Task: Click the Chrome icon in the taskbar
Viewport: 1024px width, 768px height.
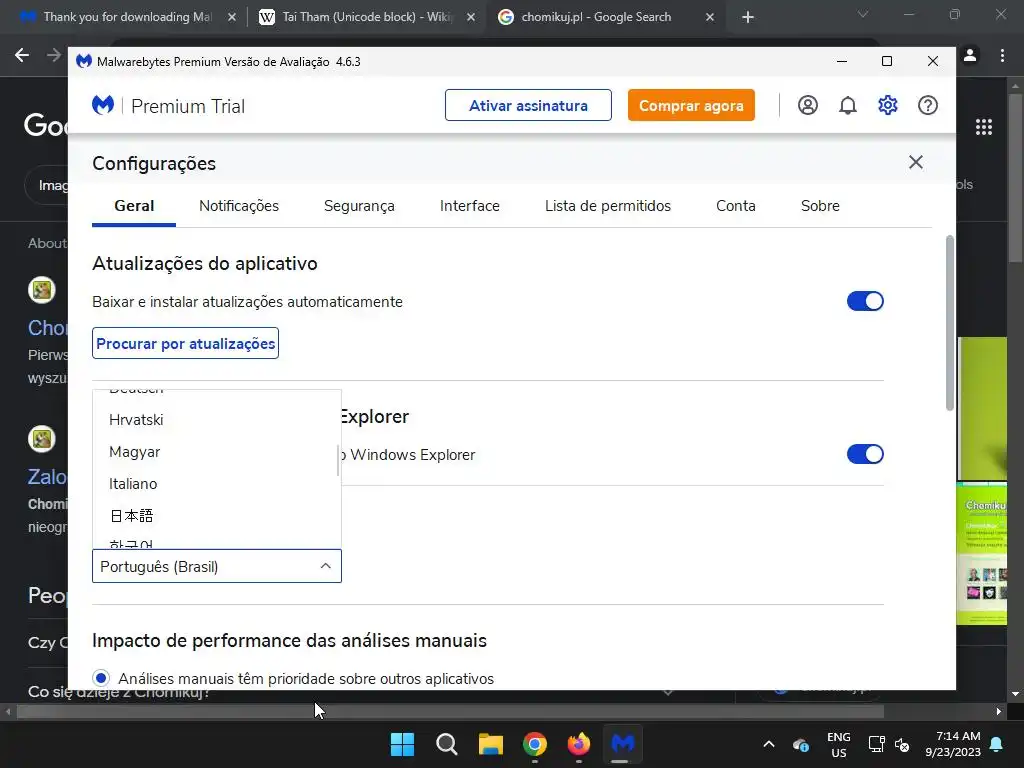Action: (535, 744)
